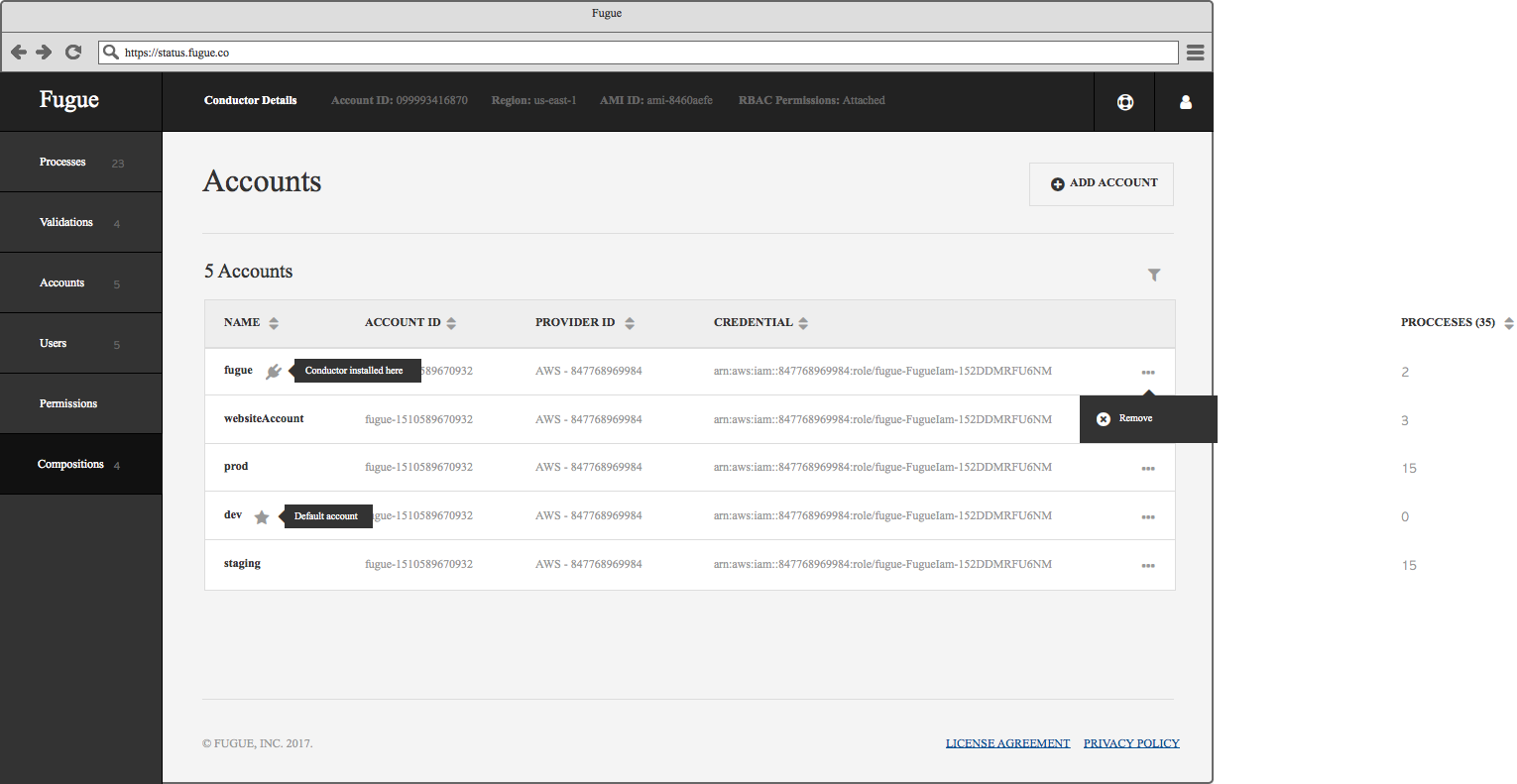Click the Add Account button
Screen dimensions: 1517x784
click(1102, 183)
